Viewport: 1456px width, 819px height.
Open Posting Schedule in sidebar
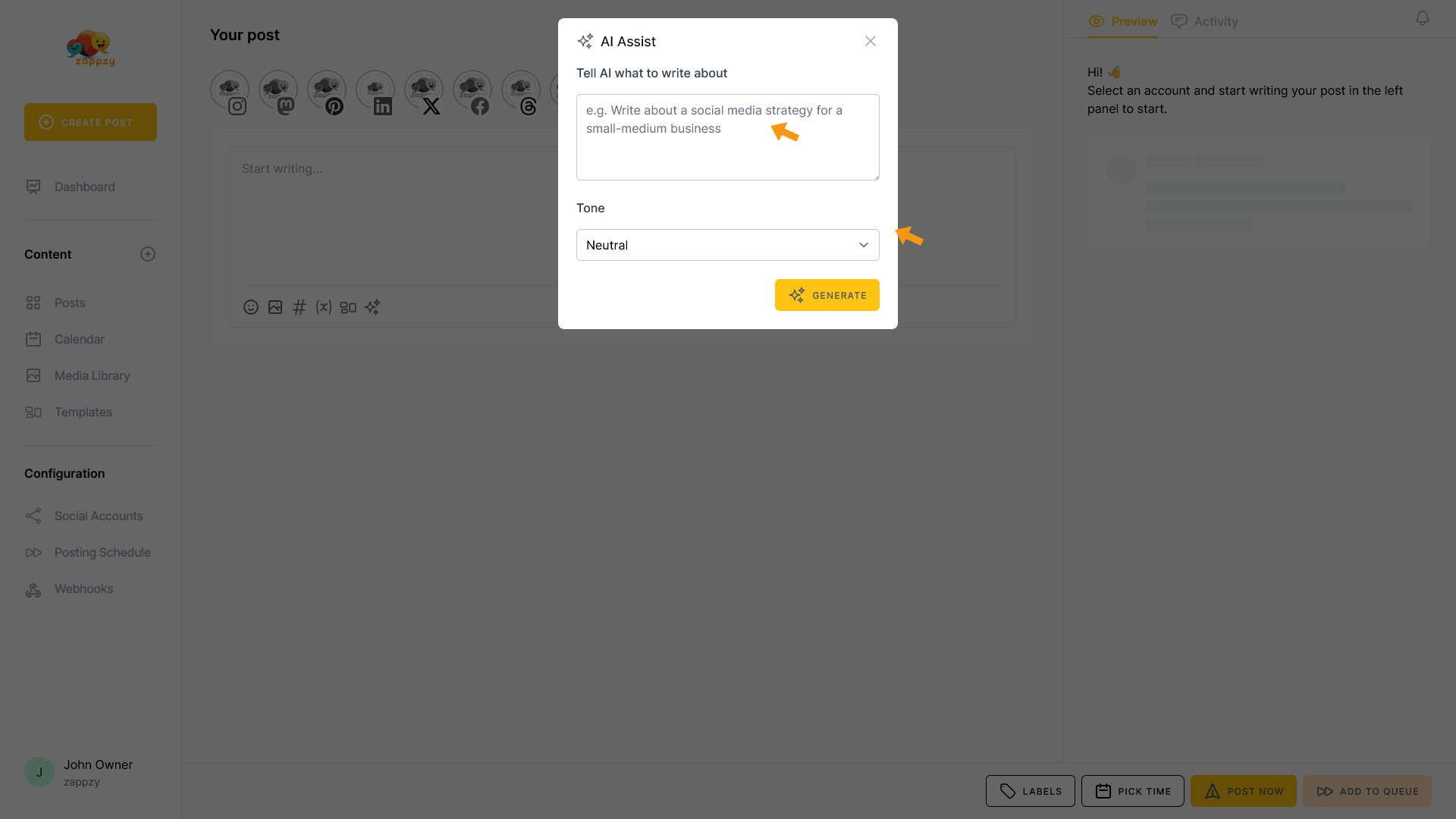click(x=102, y=552)
